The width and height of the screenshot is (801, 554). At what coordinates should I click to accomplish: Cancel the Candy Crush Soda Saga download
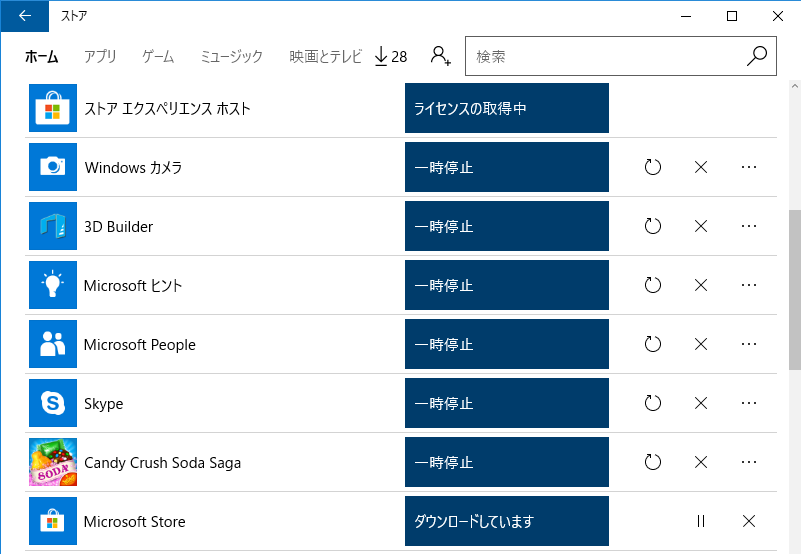701,462
